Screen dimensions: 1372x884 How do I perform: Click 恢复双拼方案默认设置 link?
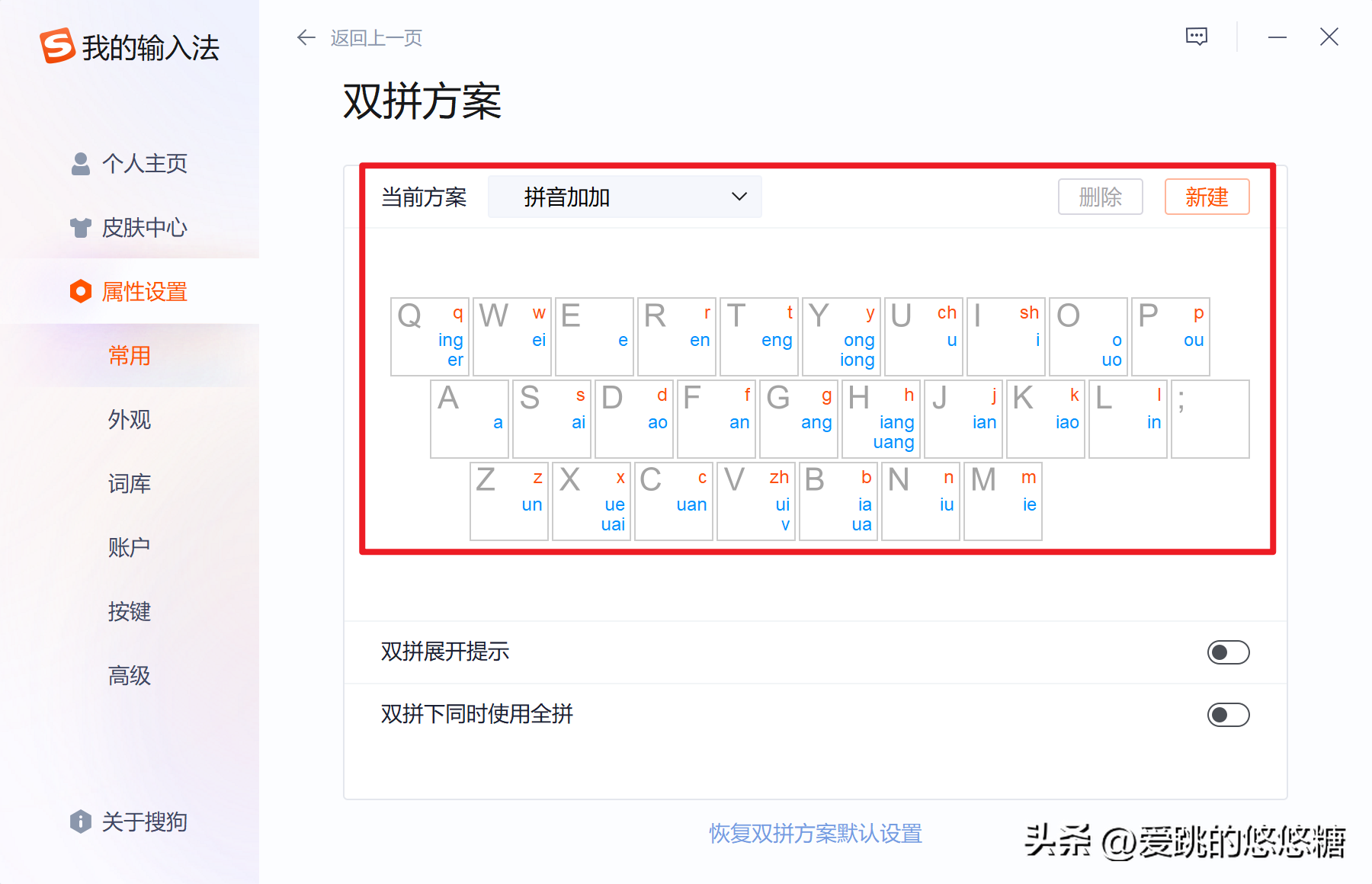(x=816, y=833)
